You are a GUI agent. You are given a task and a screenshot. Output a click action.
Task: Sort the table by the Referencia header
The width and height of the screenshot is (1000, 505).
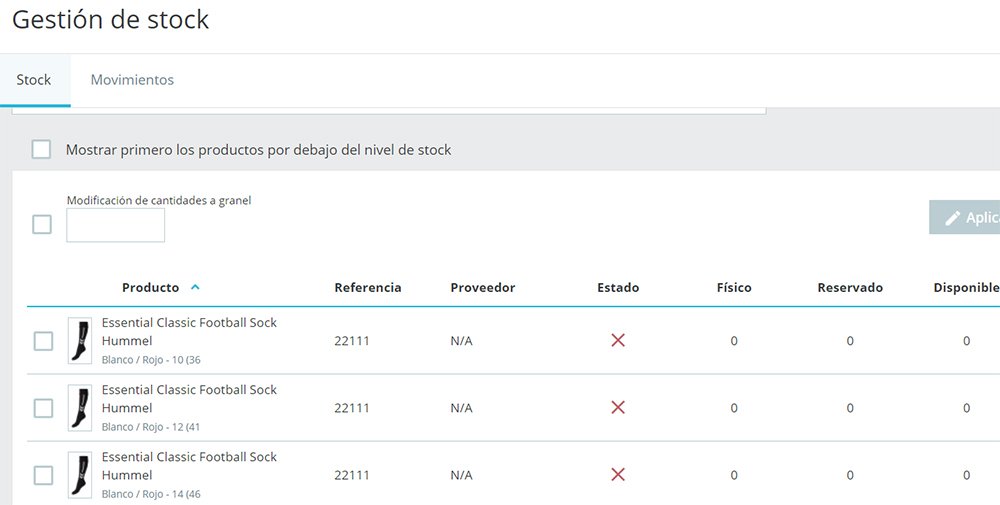[368, 288]
